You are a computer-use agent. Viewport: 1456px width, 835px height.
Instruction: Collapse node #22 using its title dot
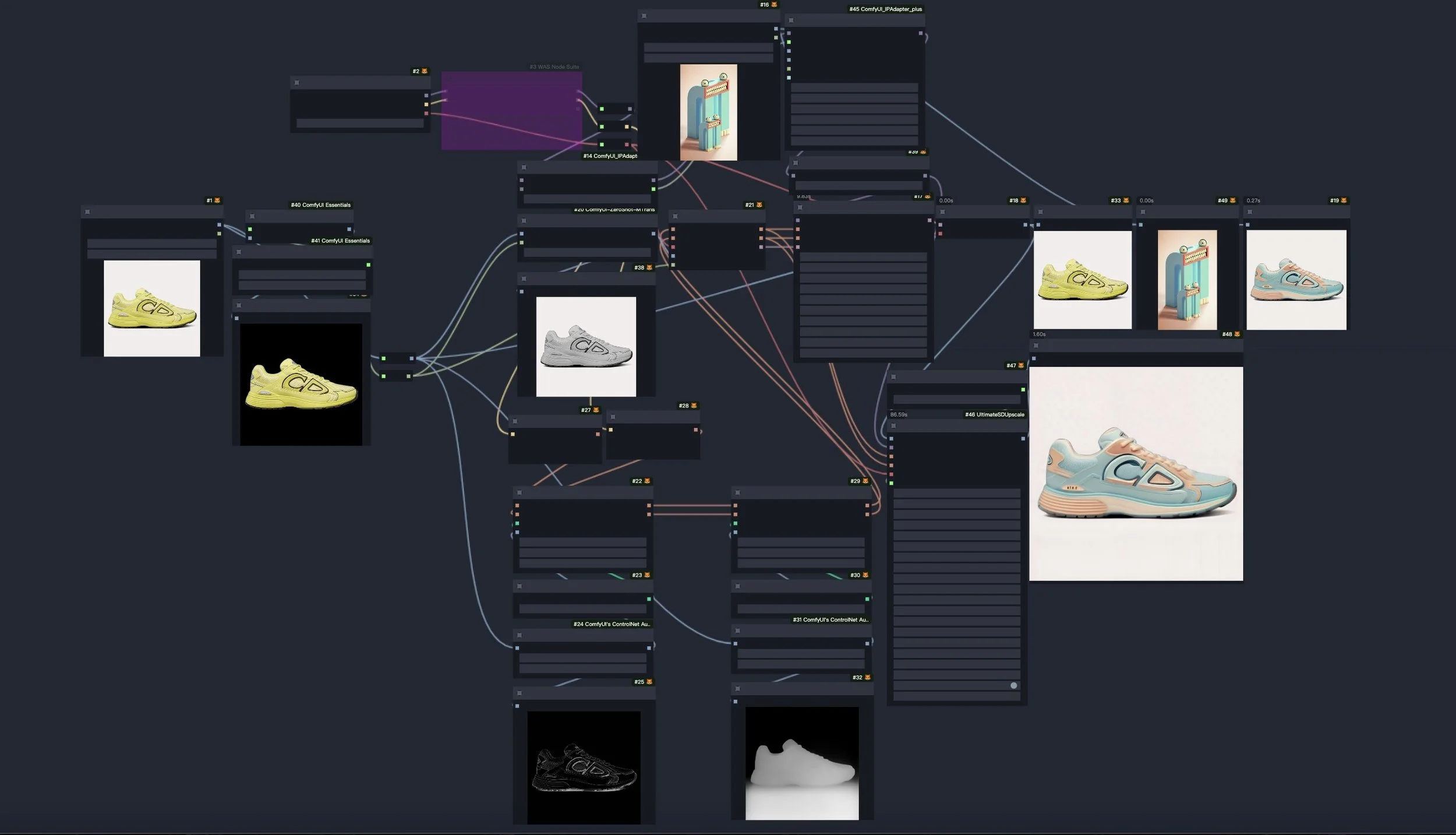[520, 493]
